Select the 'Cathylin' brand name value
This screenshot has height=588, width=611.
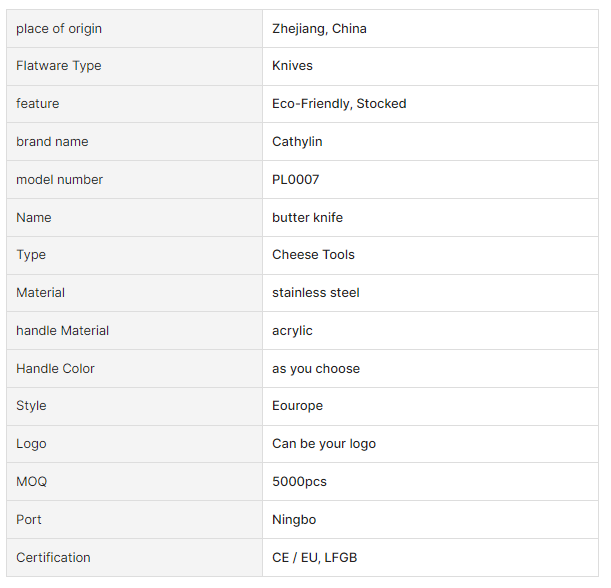[297, 142]
